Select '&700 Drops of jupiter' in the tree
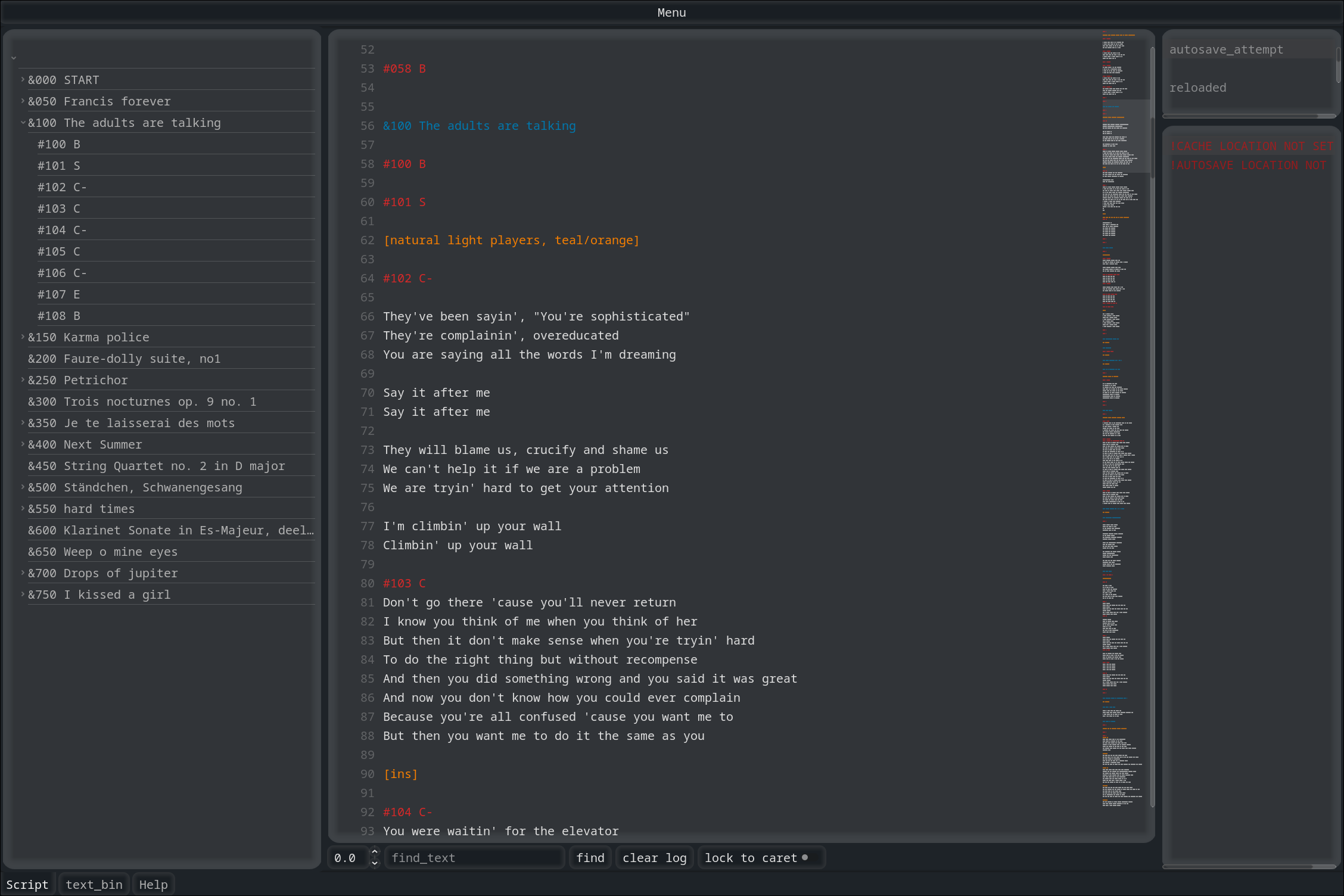1344x896 pixels. click(x=102, y=573)
